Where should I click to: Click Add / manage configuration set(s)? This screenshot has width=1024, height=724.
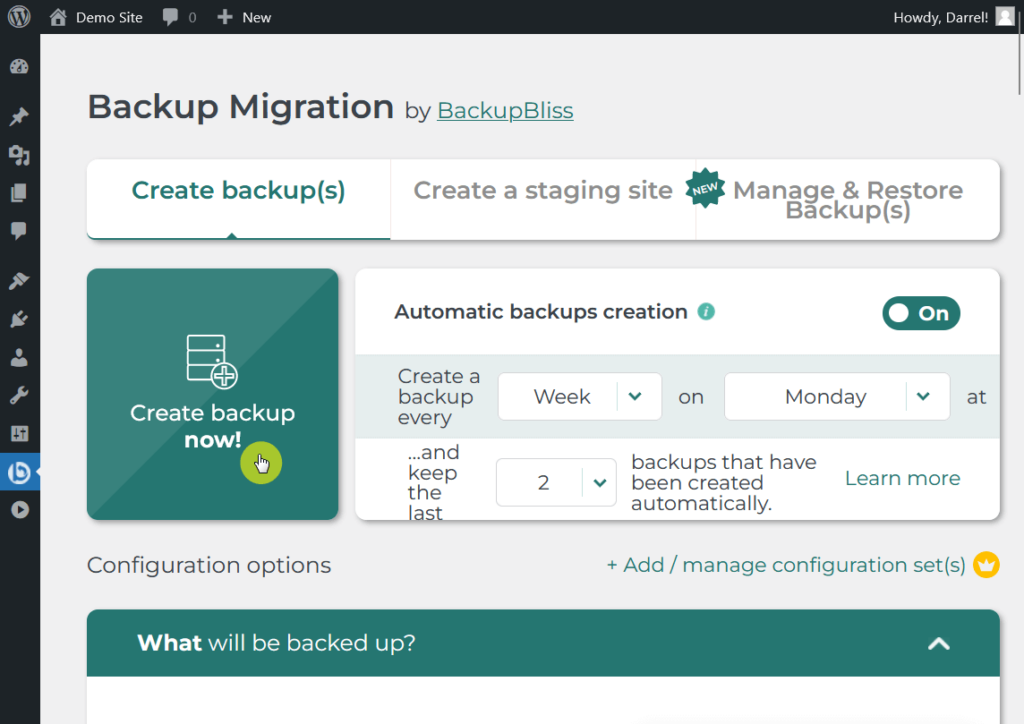point(786,565)
